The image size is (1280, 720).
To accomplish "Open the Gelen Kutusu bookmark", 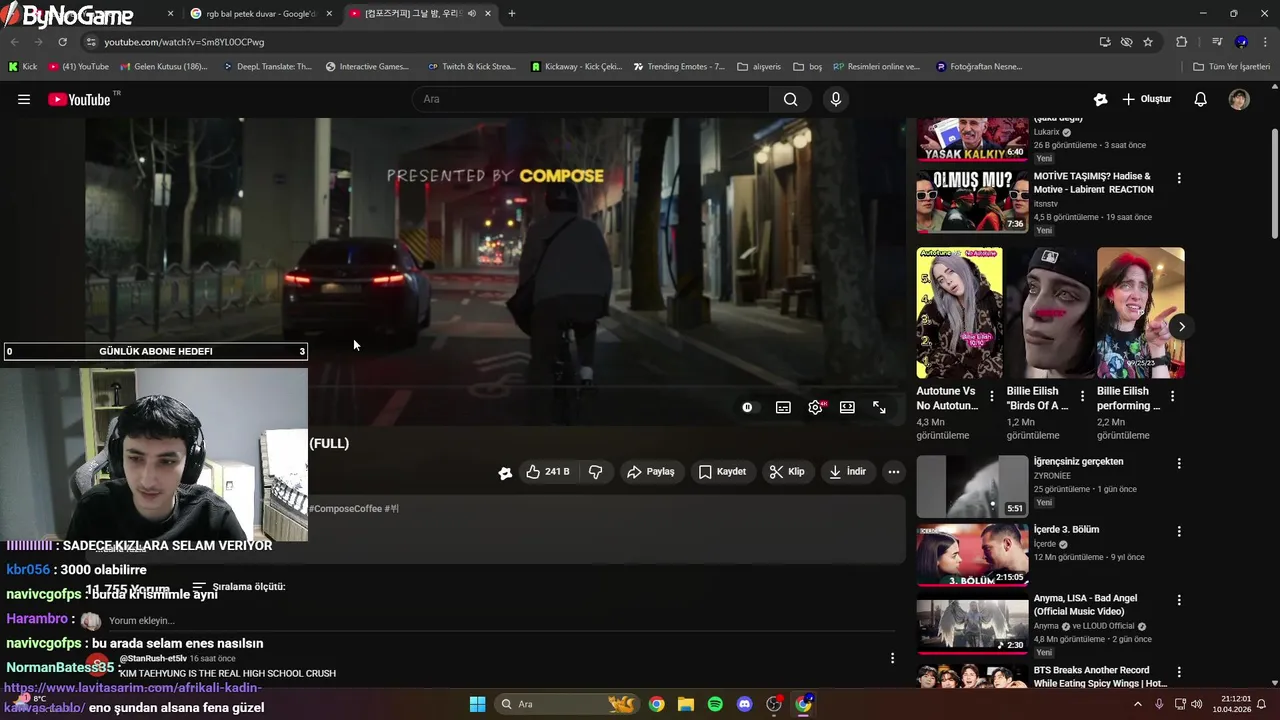I will pos(164,67).
